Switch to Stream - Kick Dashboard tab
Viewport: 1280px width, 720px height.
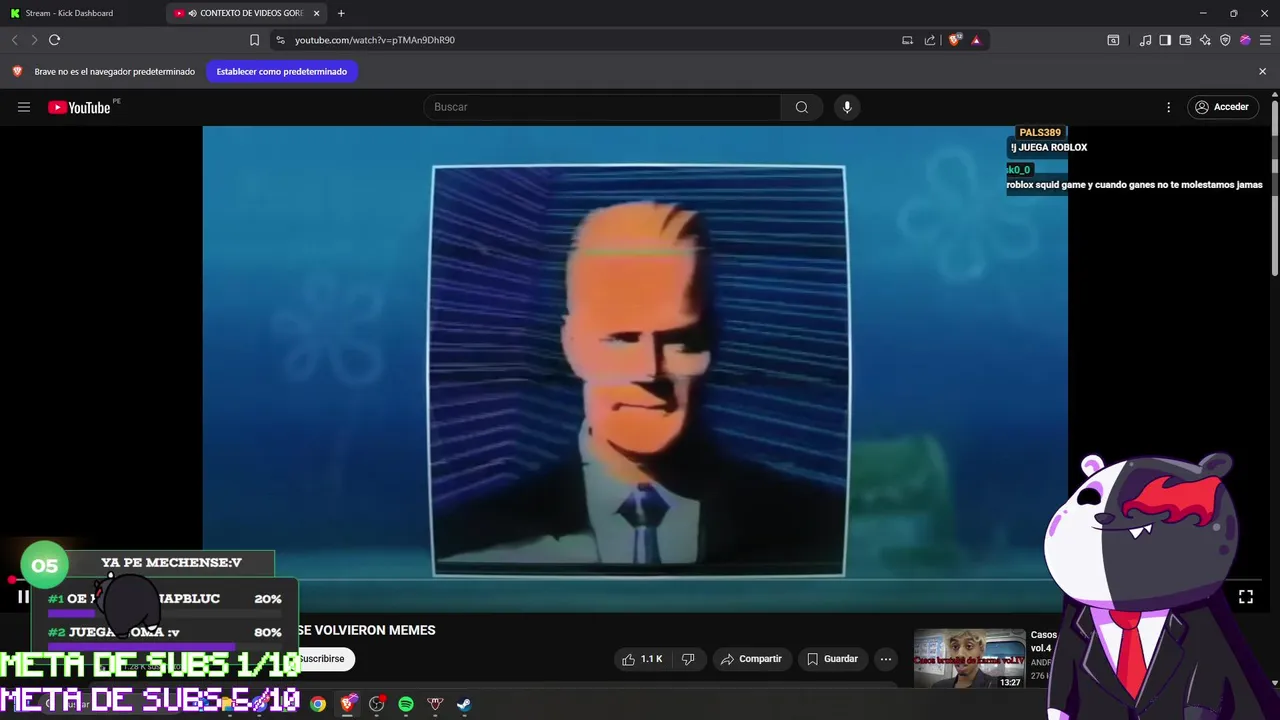point(80,13)
